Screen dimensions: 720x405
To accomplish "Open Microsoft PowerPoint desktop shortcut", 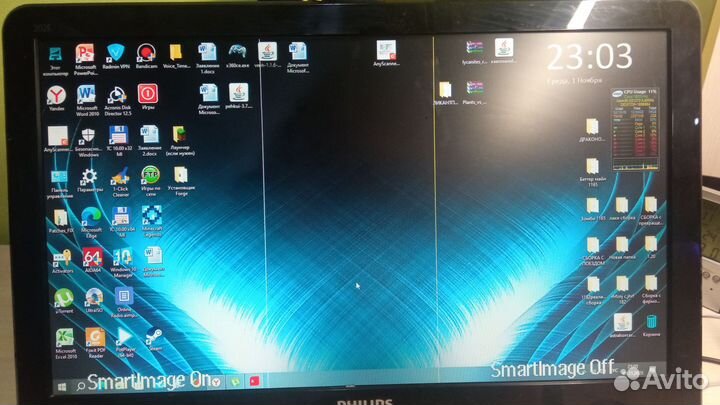I will [85, 53].
